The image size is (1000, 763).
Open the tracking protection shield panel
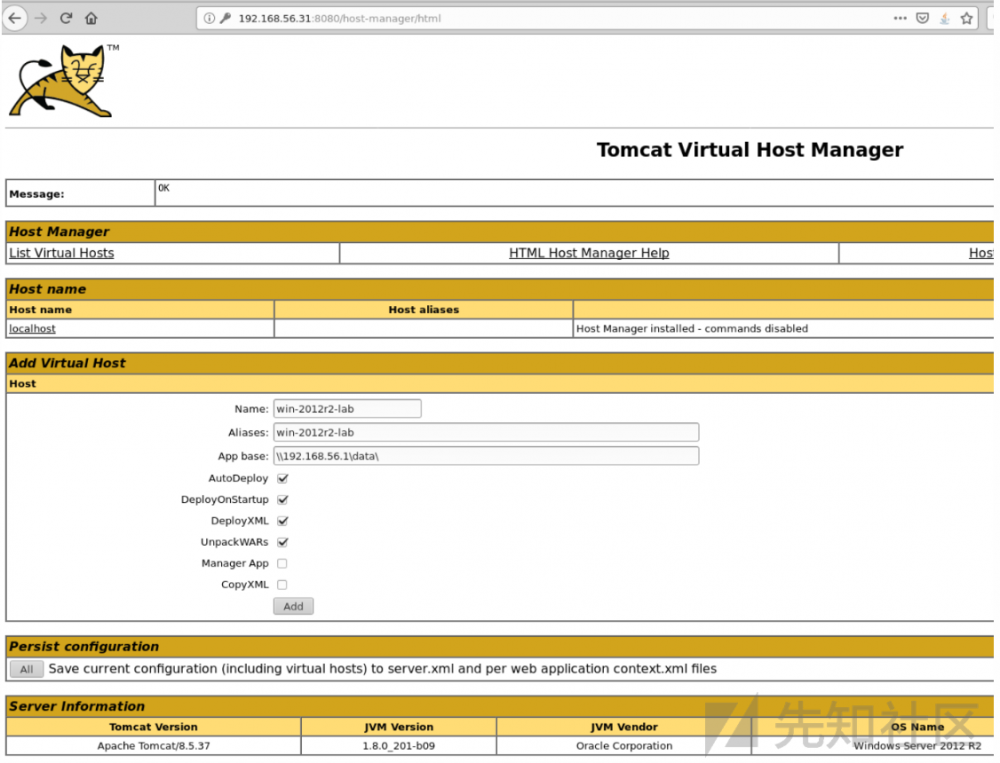click(x=922, y=17)
